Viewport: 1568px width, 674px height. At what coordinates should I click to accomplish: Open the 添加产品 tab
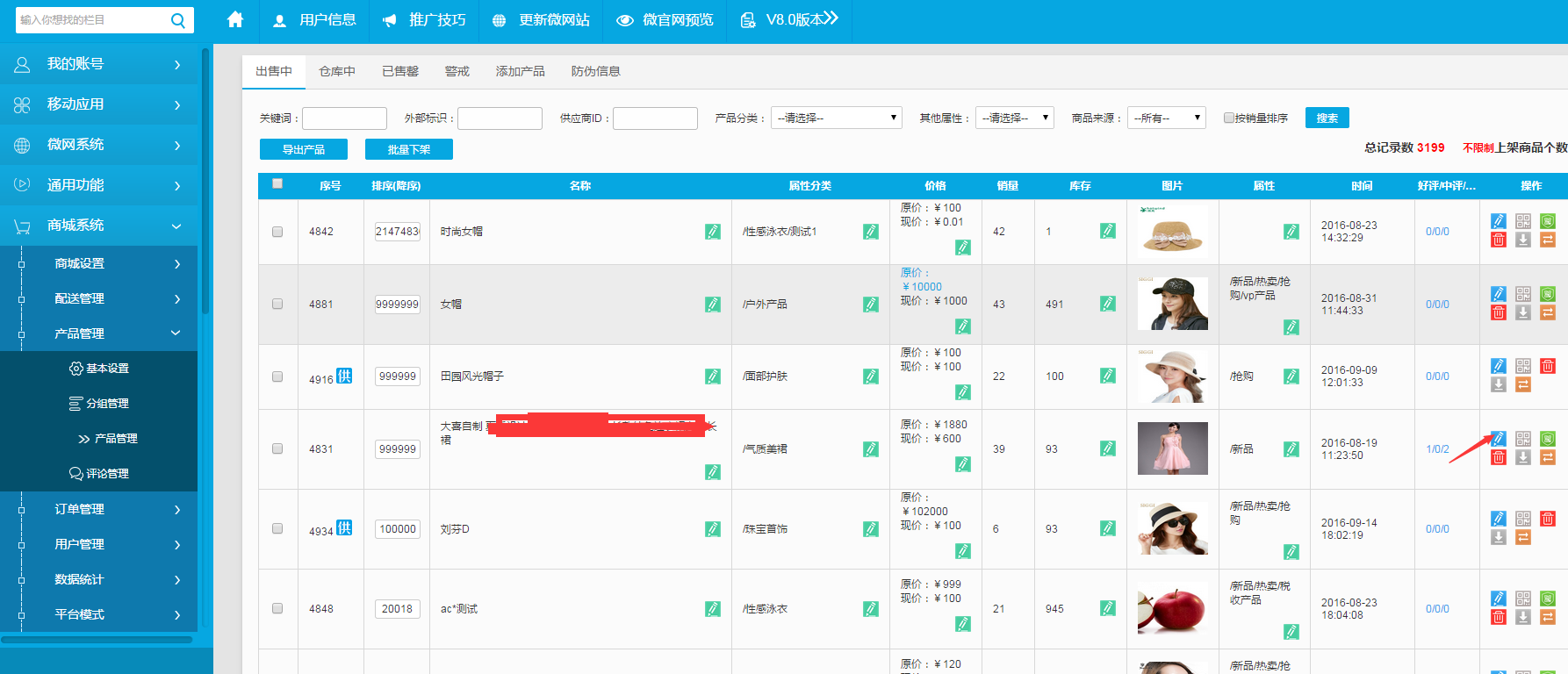pyautogui.click(x=520, y=71)
